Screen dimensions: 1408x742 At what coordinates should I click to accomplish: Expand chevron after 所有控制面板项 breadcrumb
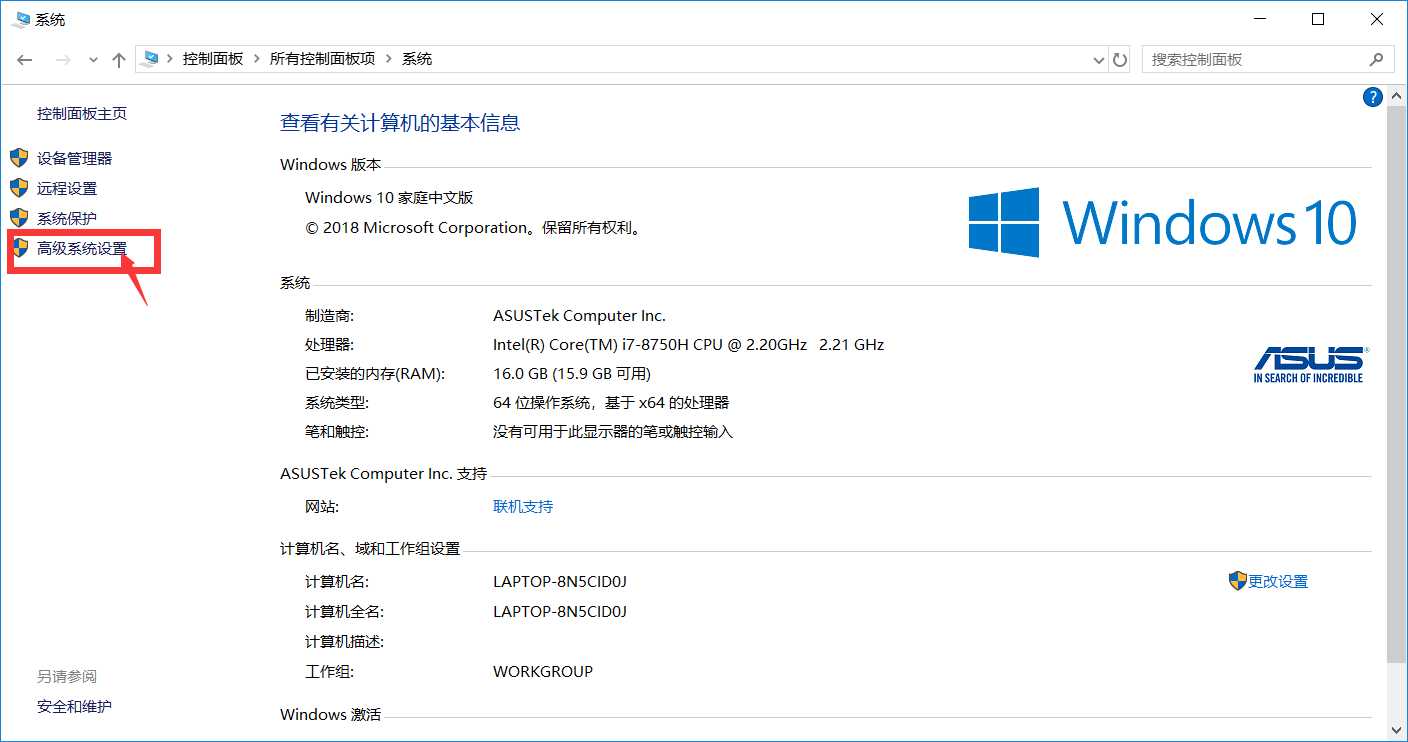[389, 59]
